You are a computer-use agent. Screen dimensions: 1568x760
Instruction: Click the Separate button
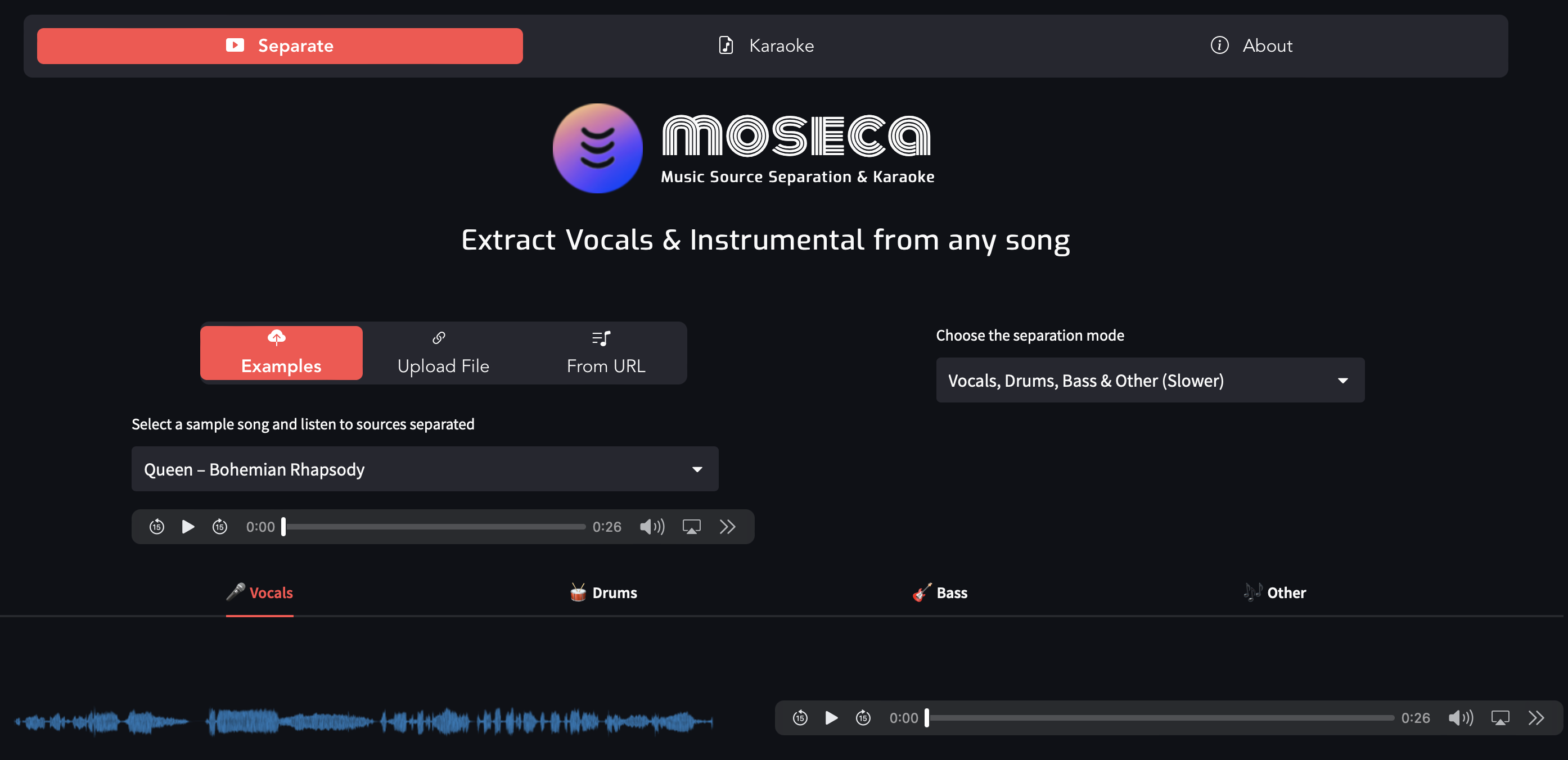(x=280, y=45)
